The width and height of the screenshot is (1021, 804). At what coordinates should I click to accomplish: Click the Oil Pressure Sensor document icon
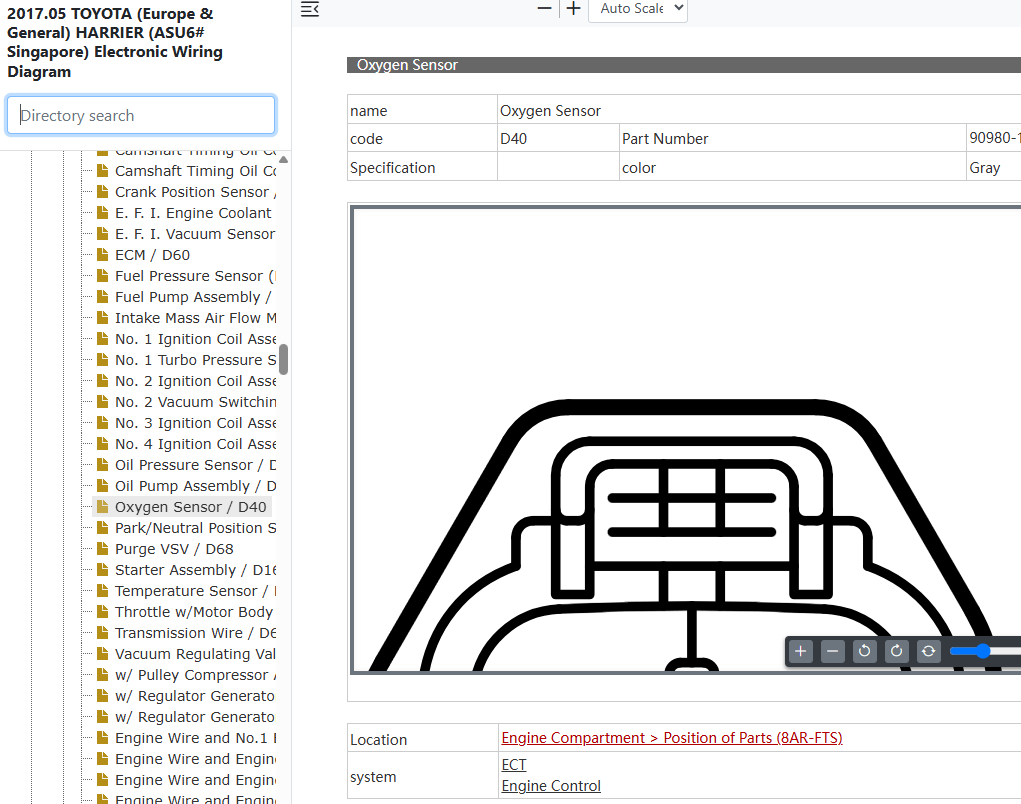[102, 464]
